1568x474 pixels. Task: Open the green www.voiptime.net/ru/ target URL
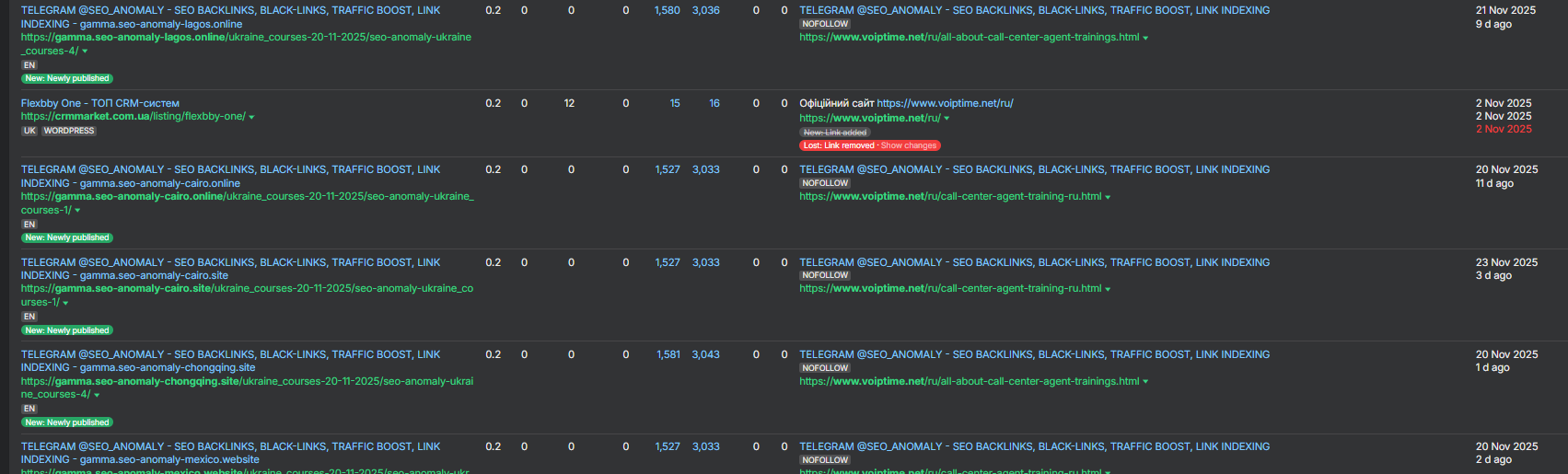pyautogui.click(x=870, y=119)
